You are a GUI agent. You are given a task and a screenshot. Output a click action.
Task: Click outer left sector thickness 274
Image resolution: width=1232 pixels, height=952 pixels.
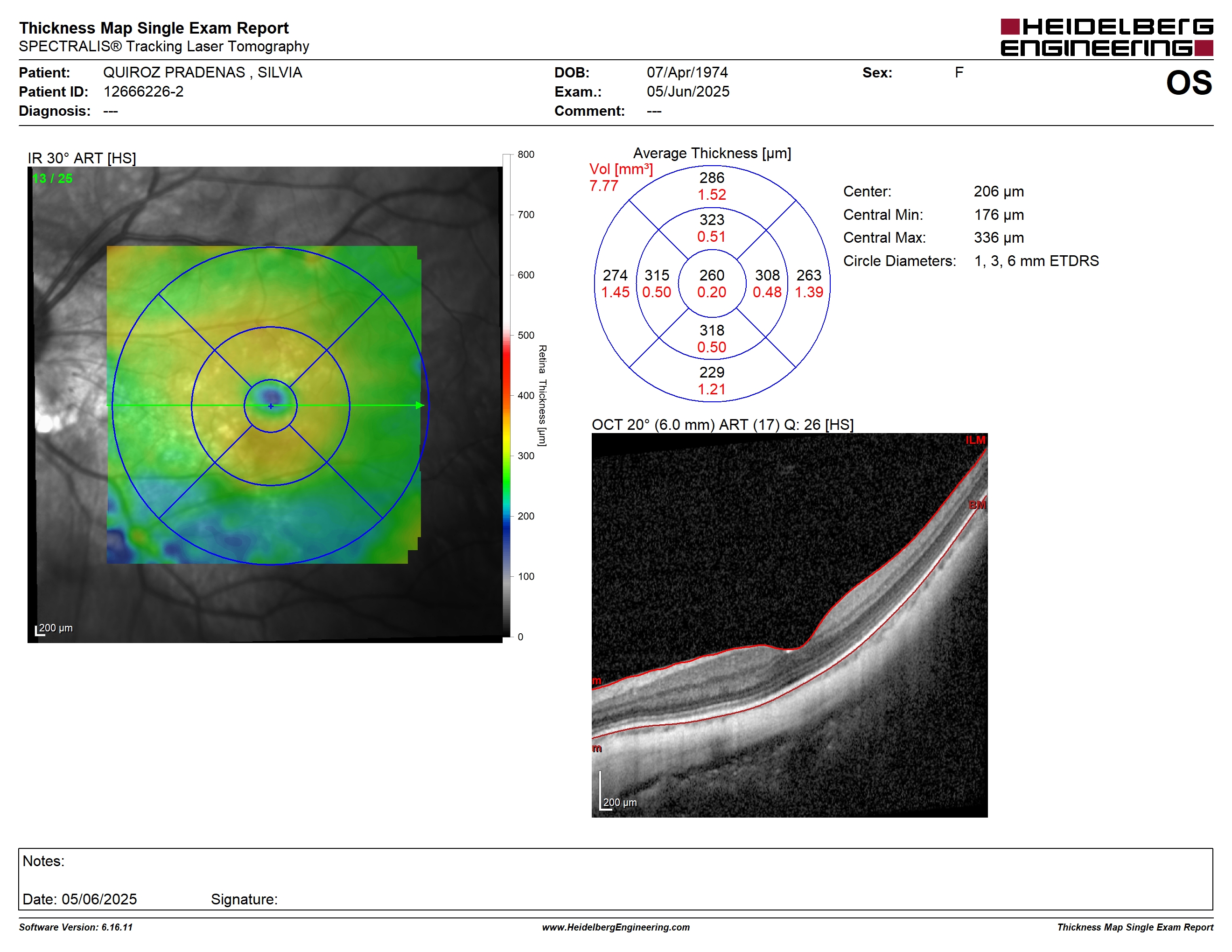coord(615,275)
